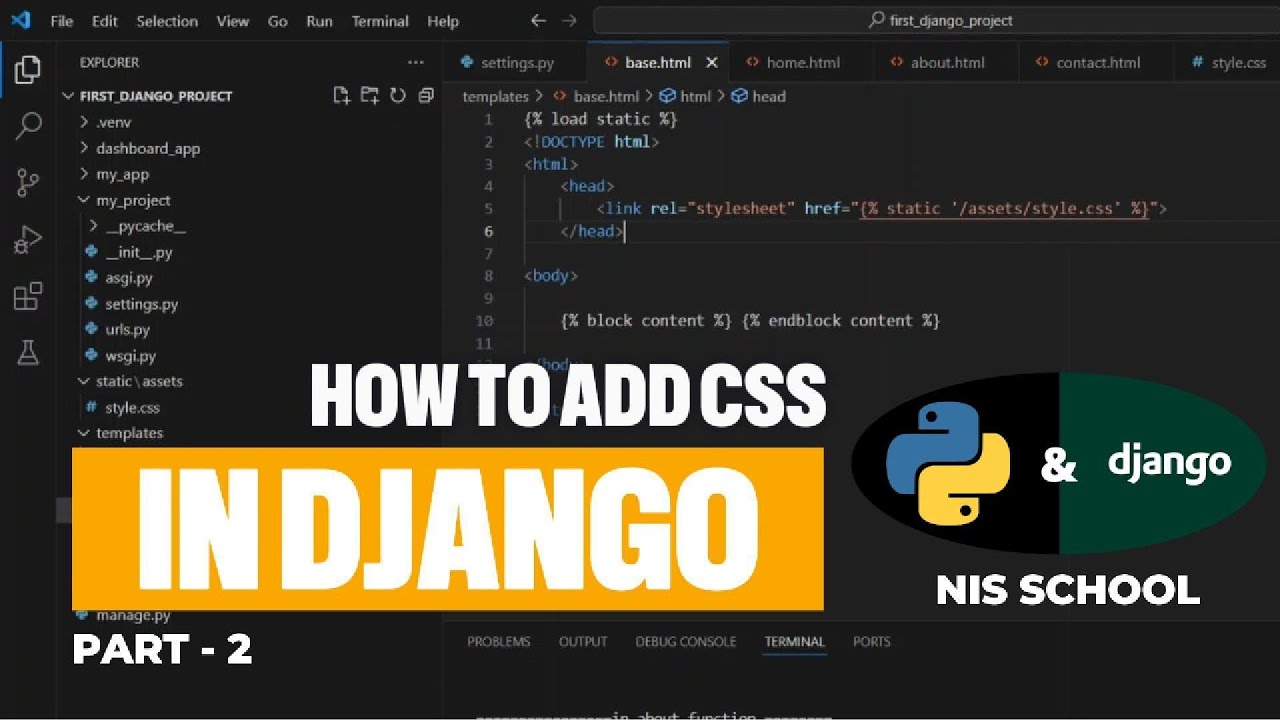Expand the __pycache__ folder
The image size is (1280, 720).
click(x=145, y=226)
